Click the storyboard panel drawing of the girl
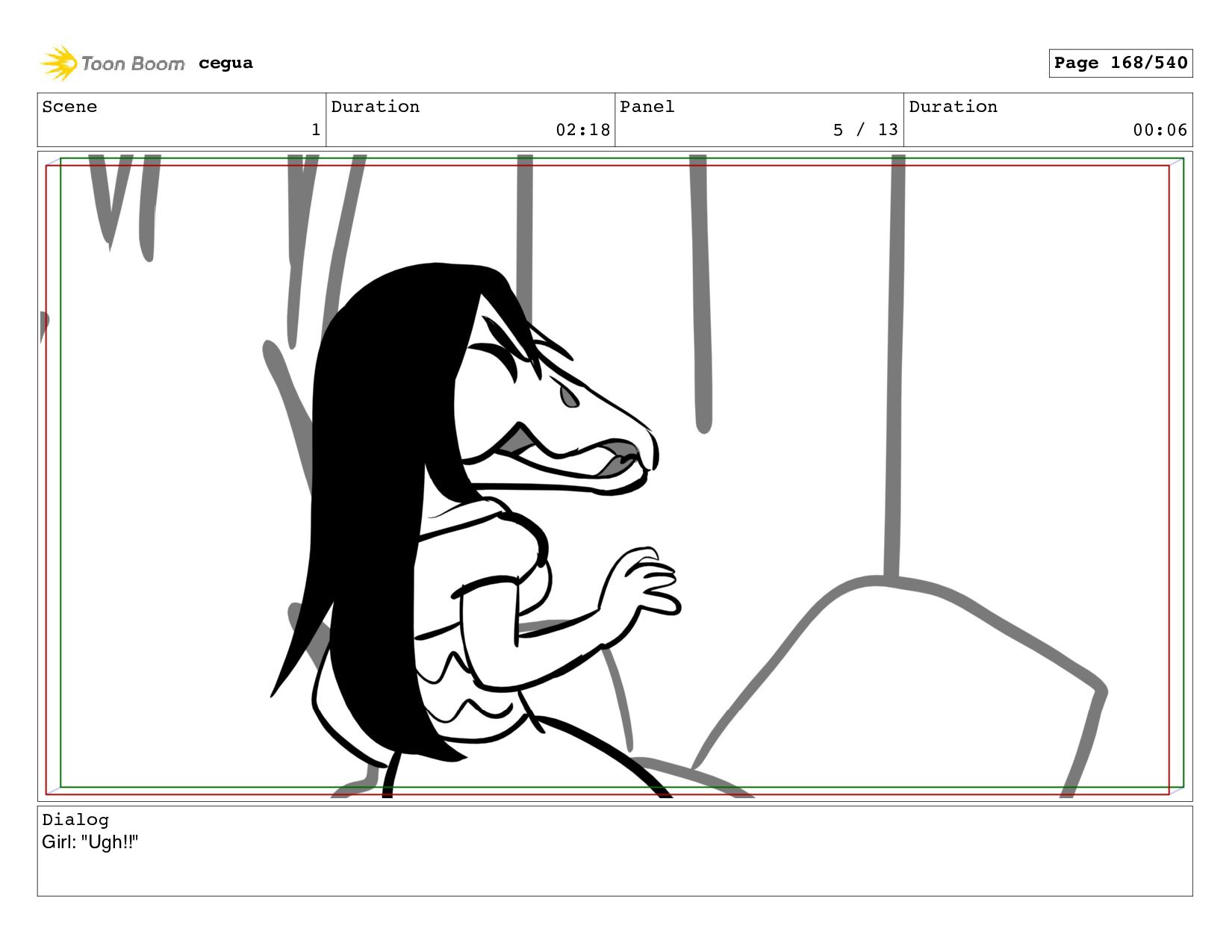 point(615,476)
